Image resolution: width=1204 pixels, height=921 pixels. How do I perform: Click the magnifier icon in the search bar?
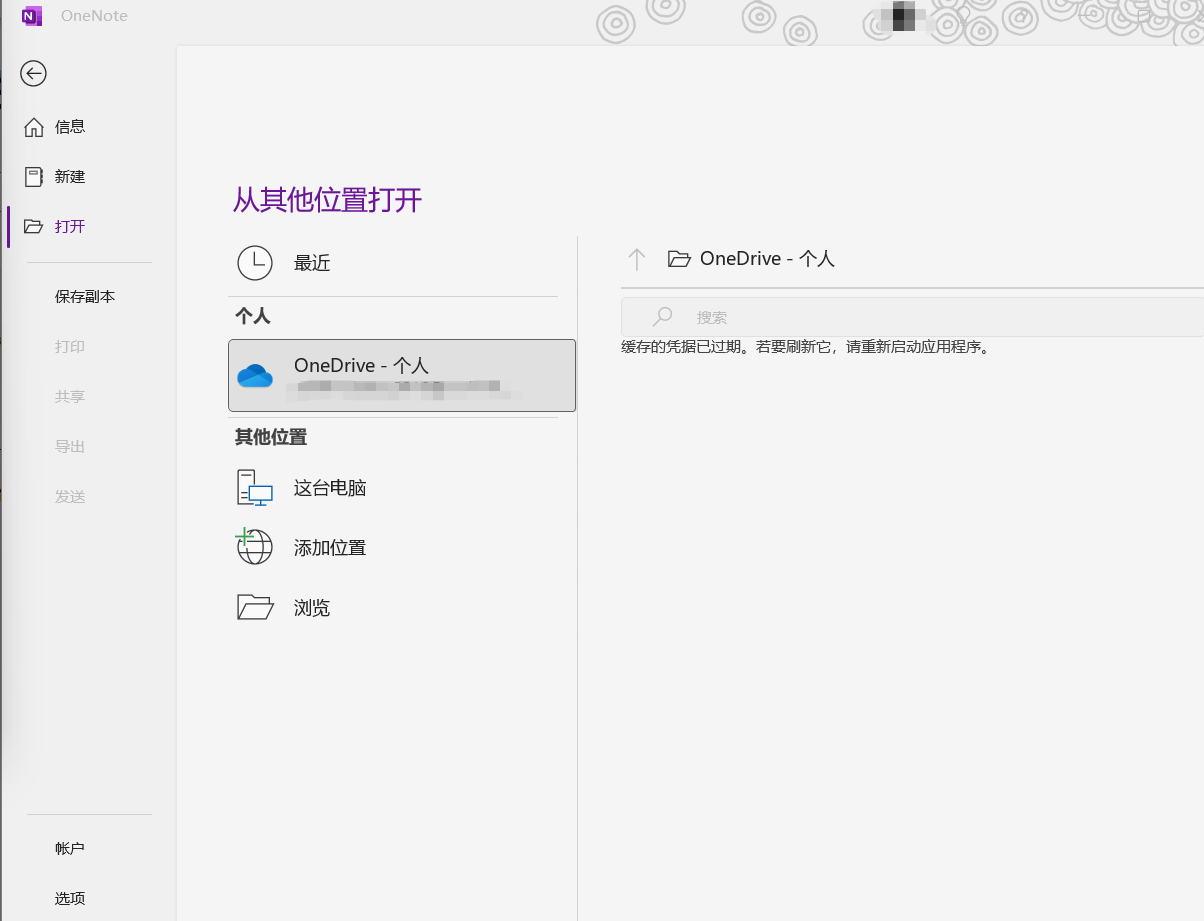662,316
